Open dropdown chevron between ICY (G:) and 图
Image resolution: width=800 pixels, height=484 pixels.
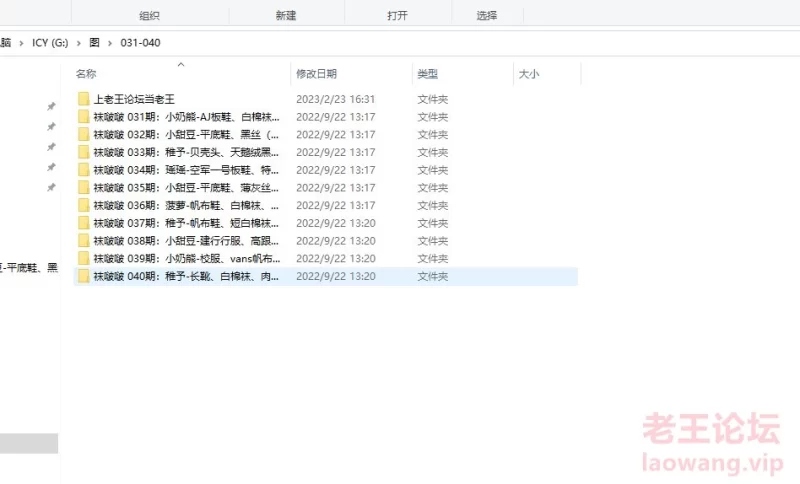(79, 43)
